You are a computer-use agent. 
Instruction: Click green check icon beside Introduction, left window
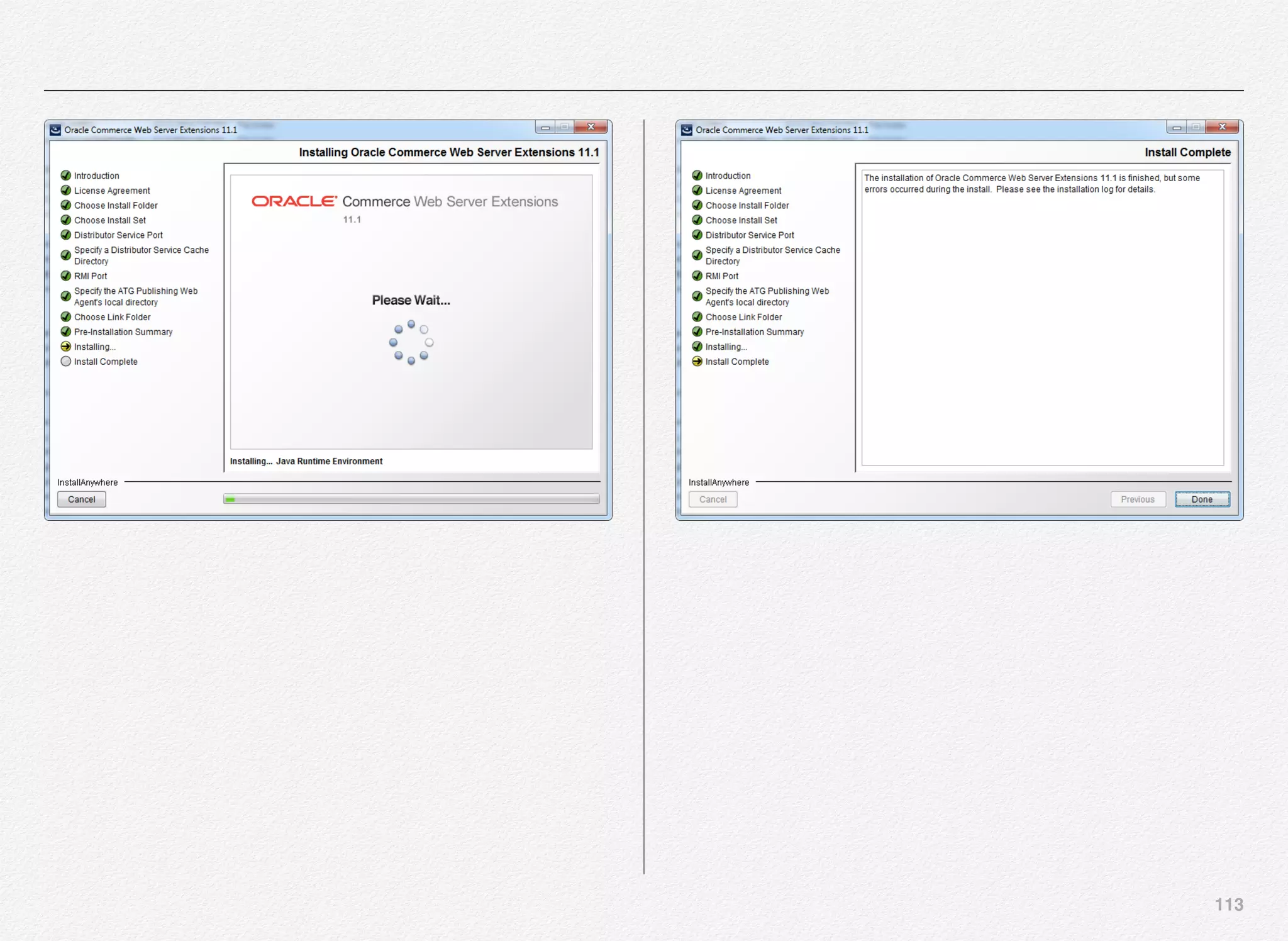(65, 175)
